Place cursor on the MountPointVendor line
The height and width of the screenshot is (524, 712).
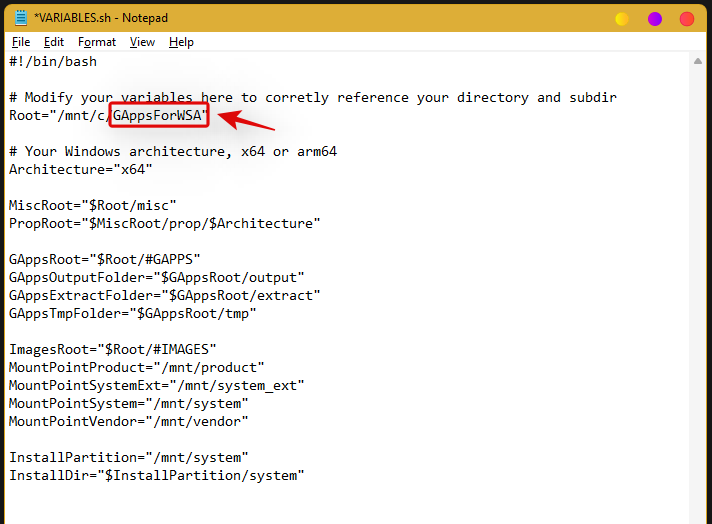[128, 421]
